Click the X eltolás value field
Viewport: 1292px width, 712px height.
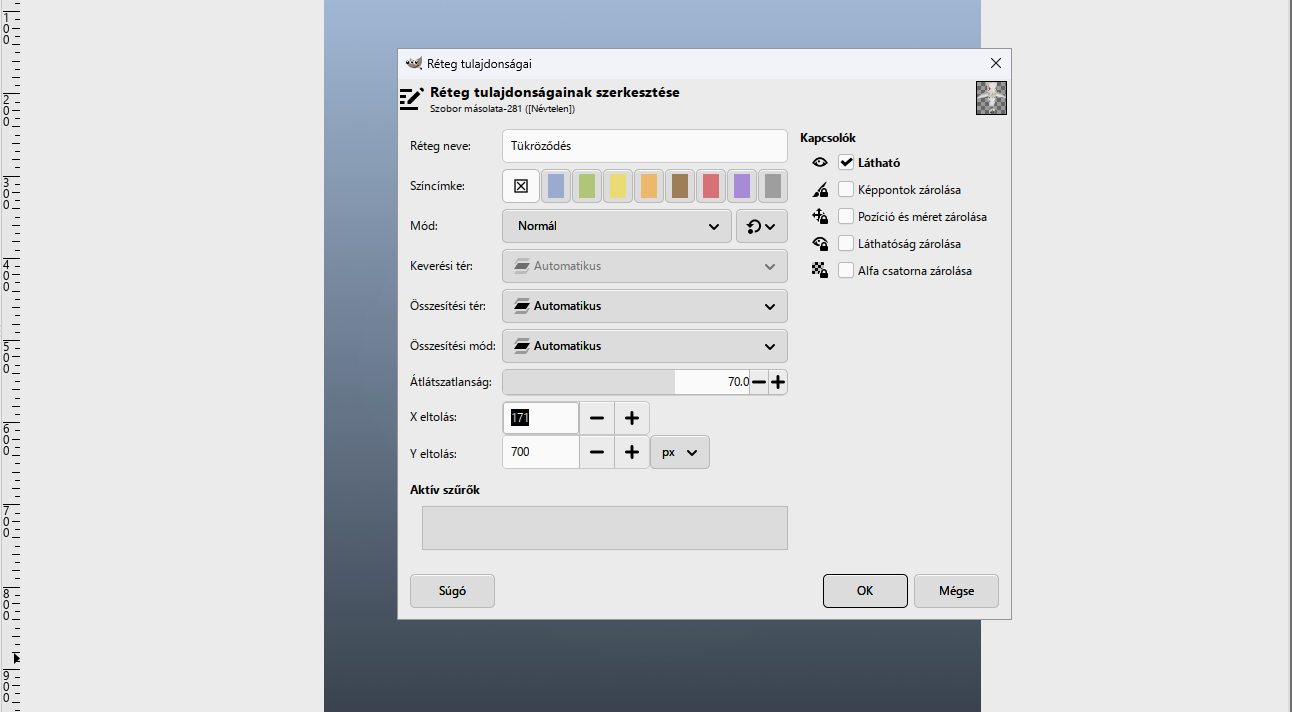click(x=541, y=418)
